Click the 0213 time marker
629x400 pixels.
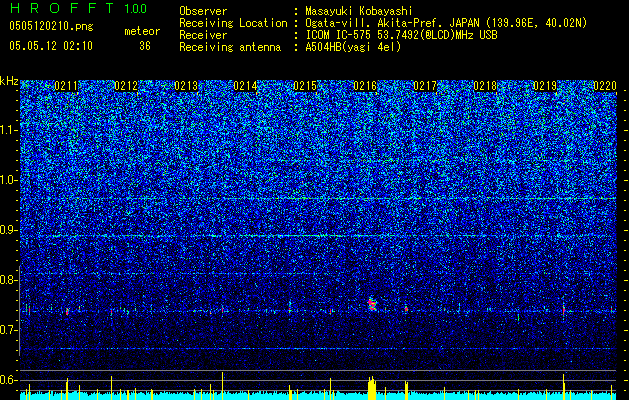pyautogui.click(x=186, y=86)
